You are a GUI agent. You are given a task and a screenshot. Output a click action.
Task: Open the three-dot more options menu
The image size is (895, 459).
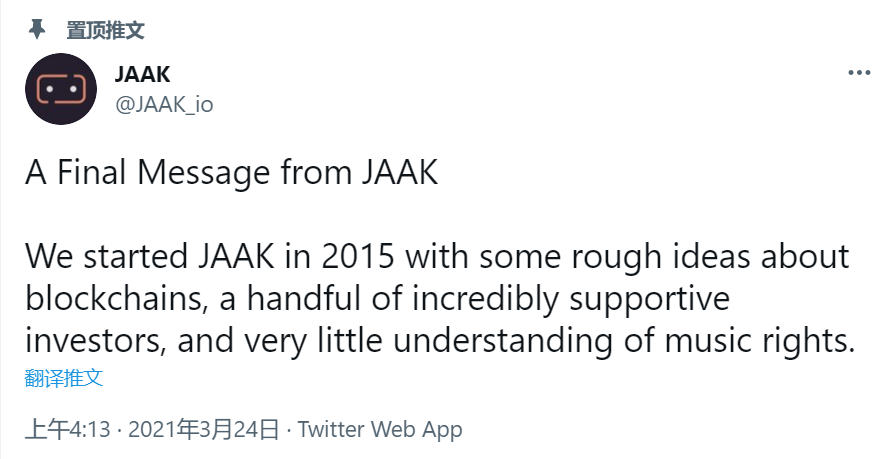(859, 73)
